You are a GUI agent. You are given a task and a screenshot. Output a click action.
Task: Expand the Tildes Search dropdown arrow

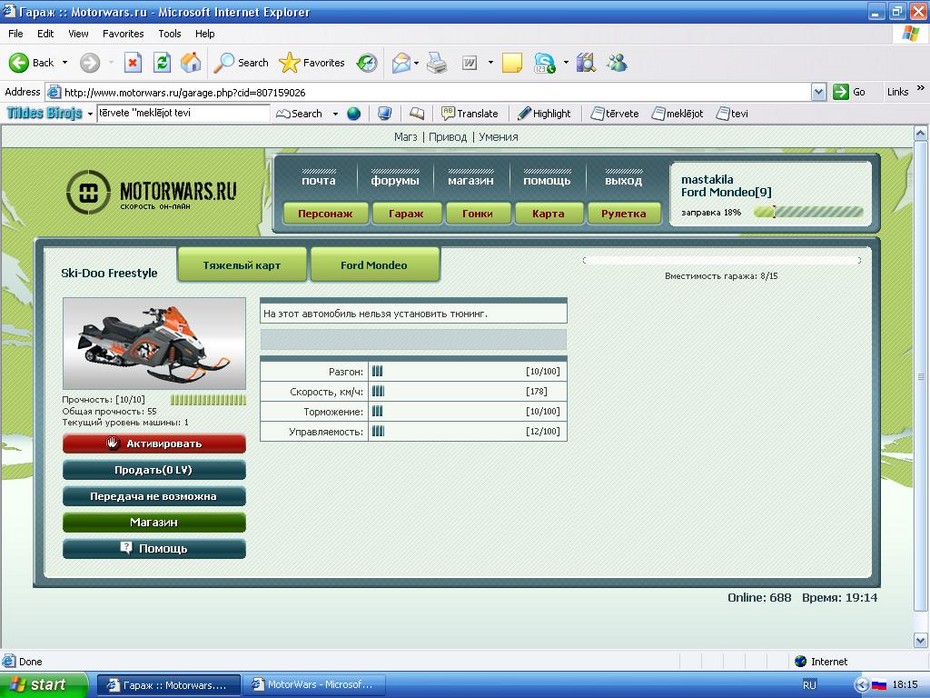point(335,114)
